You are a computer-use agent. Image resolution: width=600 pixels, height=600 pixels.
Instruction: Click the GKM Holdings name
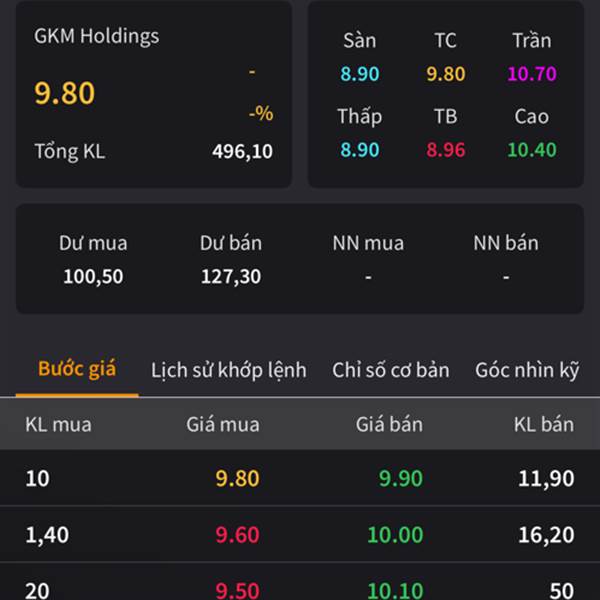[x=96, y=36]
